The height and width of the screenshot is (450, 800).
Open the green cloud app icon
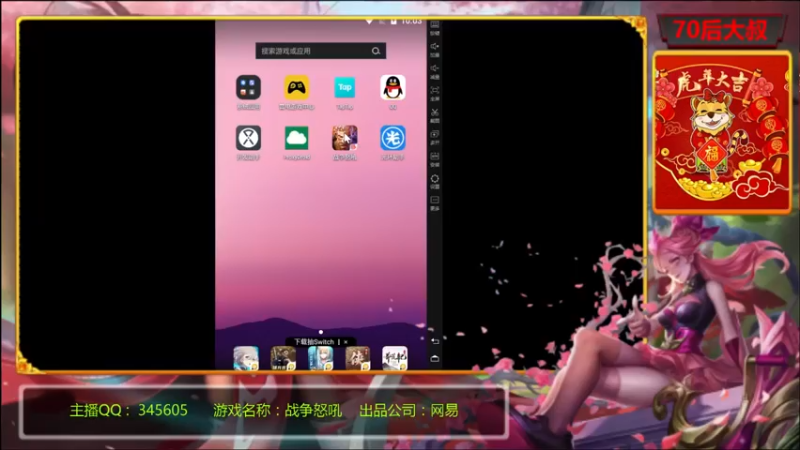[296, 138]
